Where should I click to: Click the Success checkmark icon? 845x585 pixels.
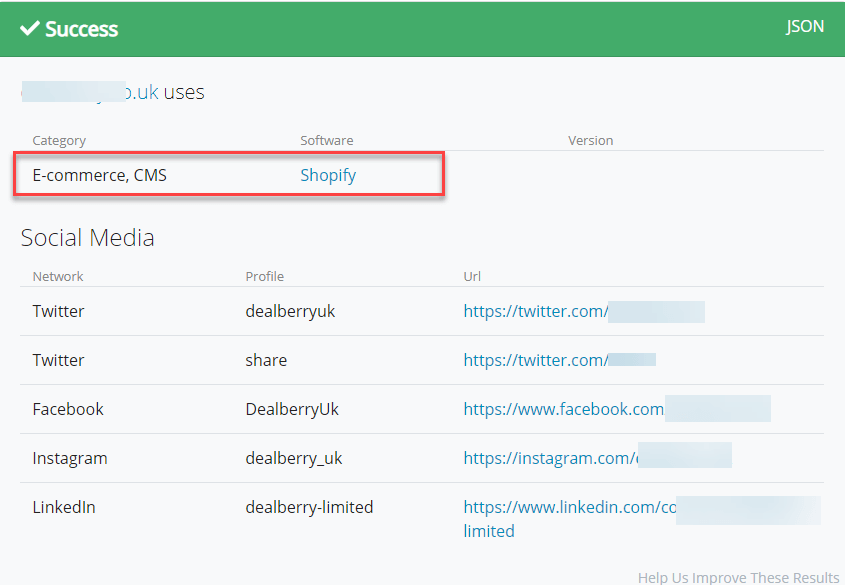pos(30,28)
